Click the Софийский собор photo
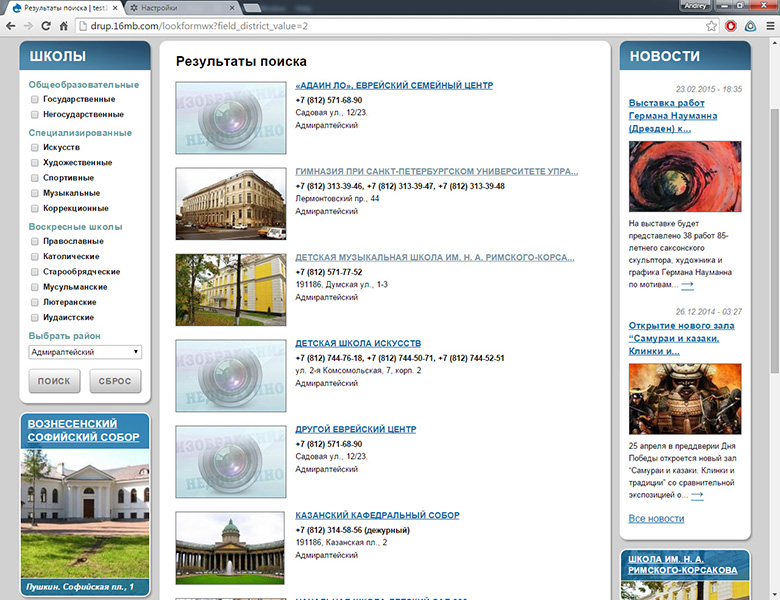Viewport: 780px width, 600px height. [85, 514]
